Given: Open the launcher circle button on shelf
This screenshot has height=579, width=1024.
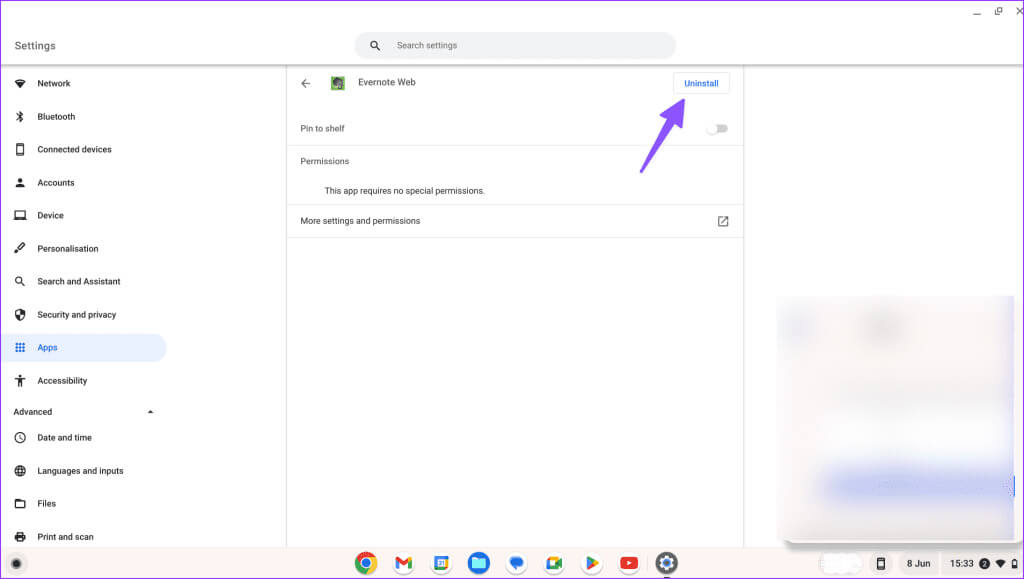Looking at the screenshot, I should click(x=16, y=563).
